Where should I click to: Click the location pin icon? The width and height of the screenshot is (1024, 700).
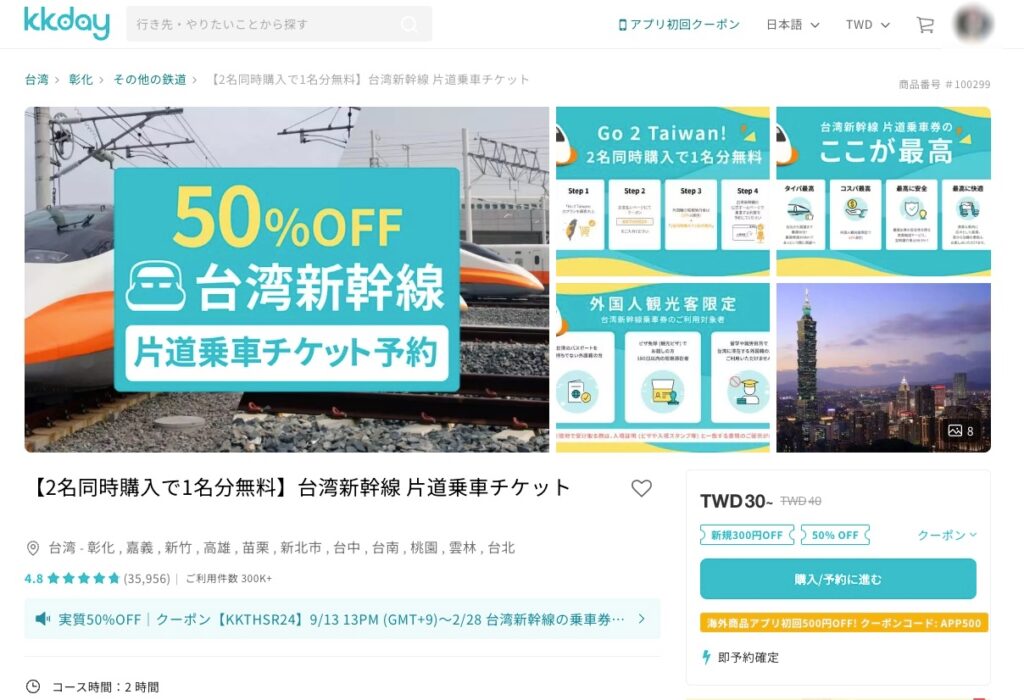(x=33, y=548)
